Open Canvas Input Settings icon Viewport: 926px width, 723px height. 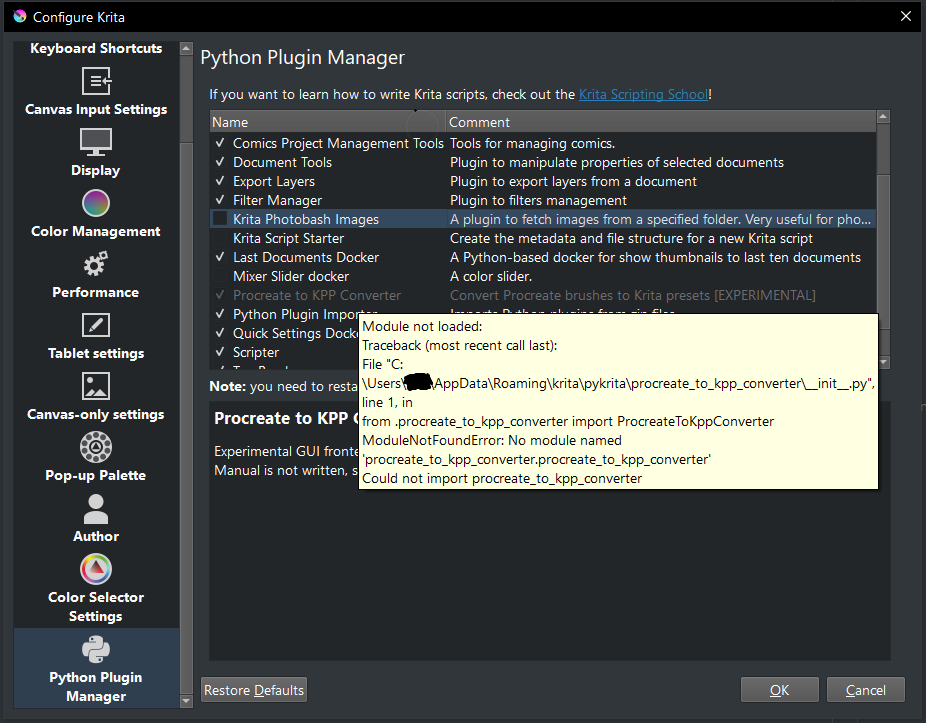click(x=96, y=81)
